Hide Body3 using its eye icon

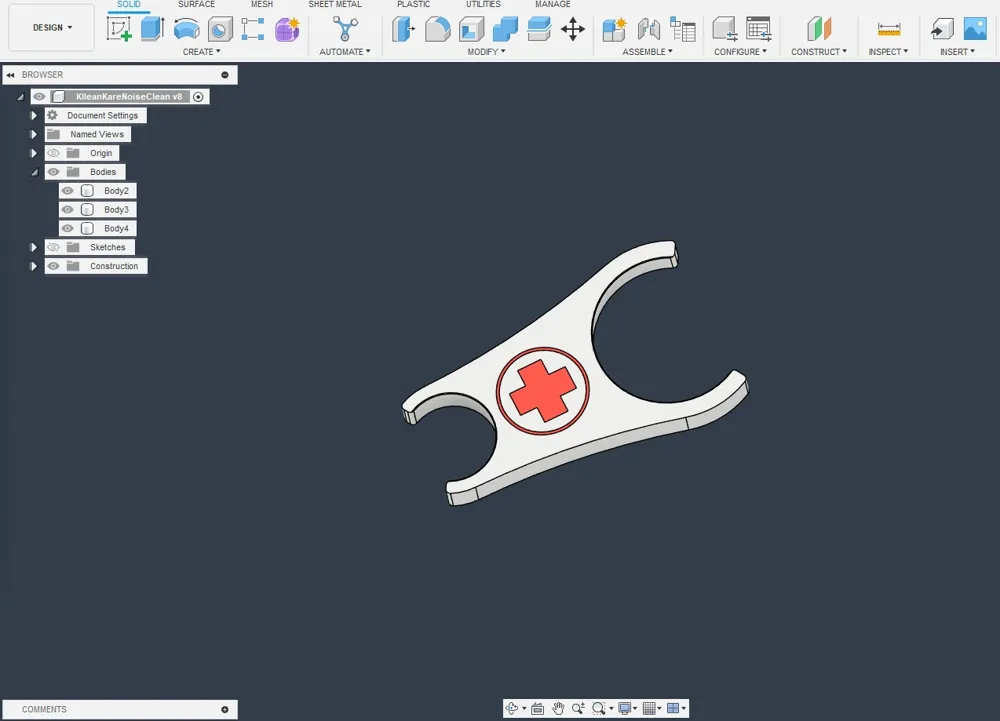click(x=68, y=210)
